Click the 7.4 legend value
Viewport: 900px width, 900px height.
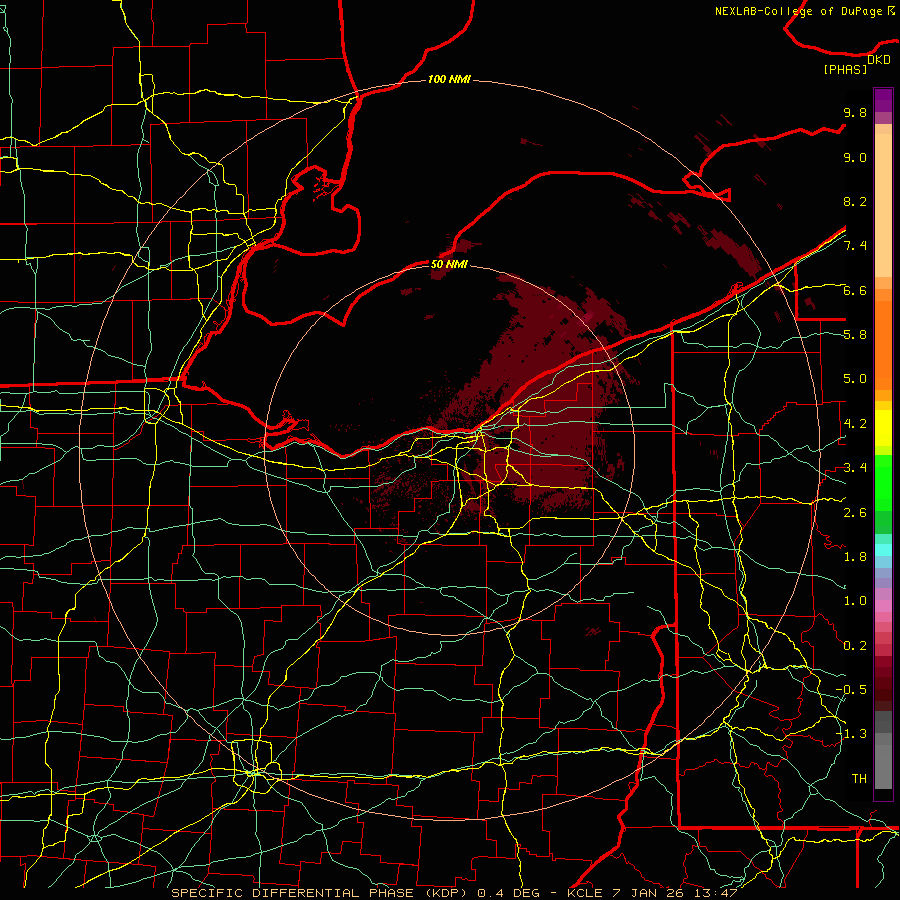click(855, 246)
